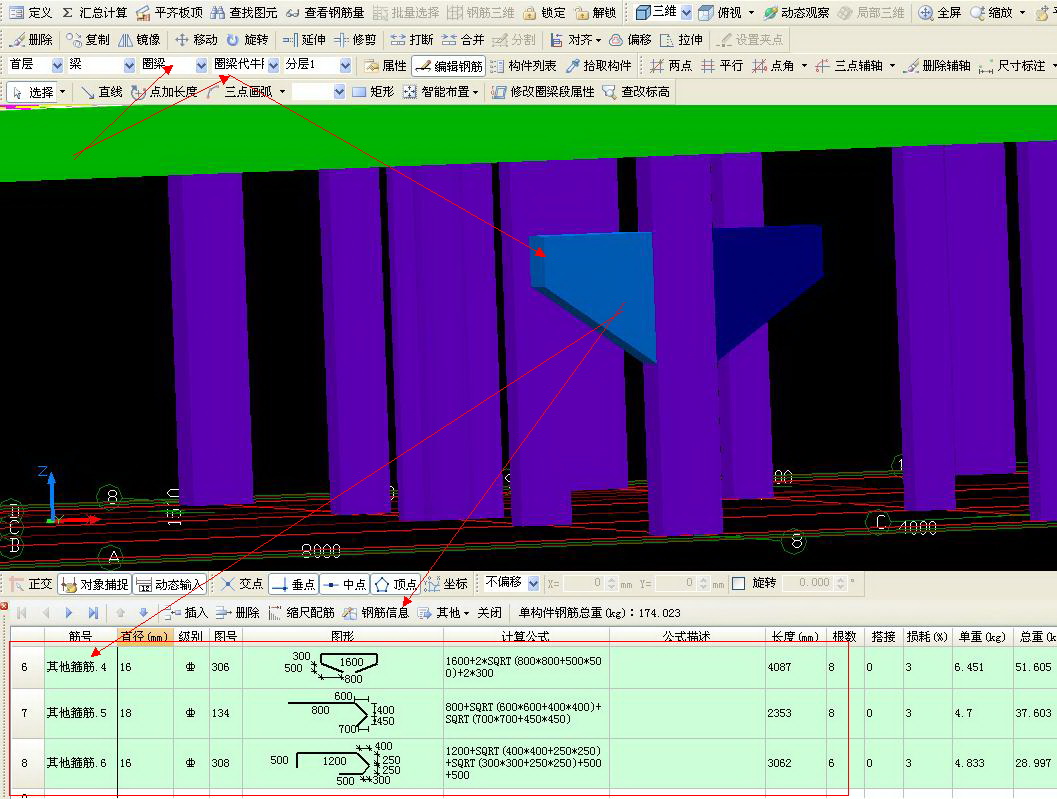Click 编辑钢筋 edit rebar button
Image resolution: width=1057 pixels, height=799 pixels.
point(449,66)
